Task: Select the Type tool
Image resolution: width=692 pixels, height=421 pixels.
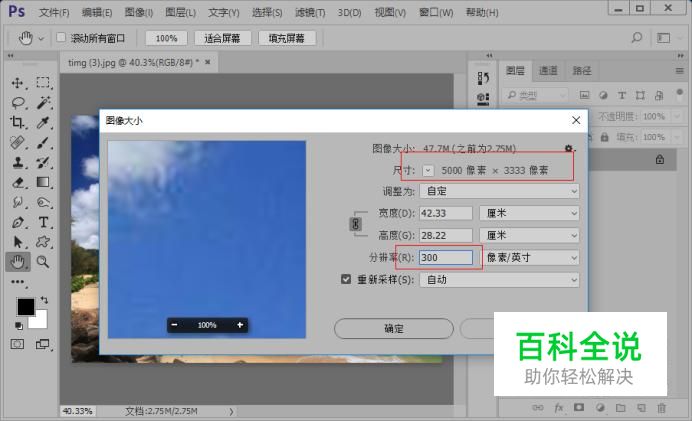Action: pyautogui.click(x=43, y=222)
